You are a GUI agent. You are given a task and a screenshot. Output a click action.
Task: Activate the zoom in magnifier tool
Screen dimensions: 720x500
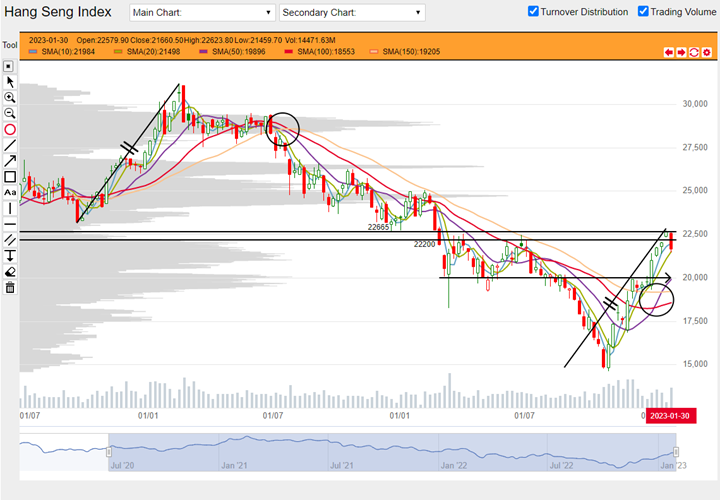click(10, 98)
